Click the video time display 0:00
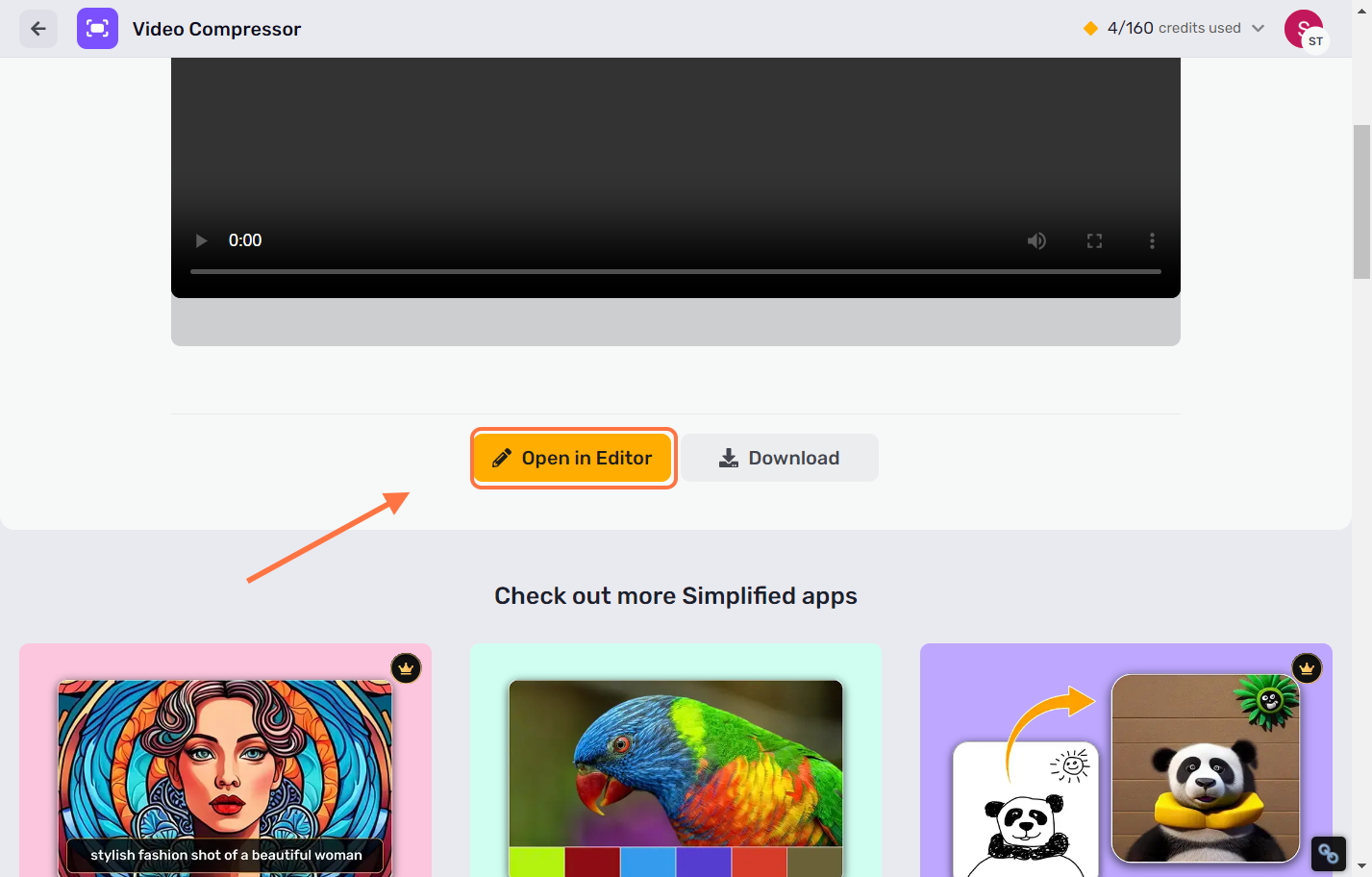1372x877 pixels. click(245, 240)
